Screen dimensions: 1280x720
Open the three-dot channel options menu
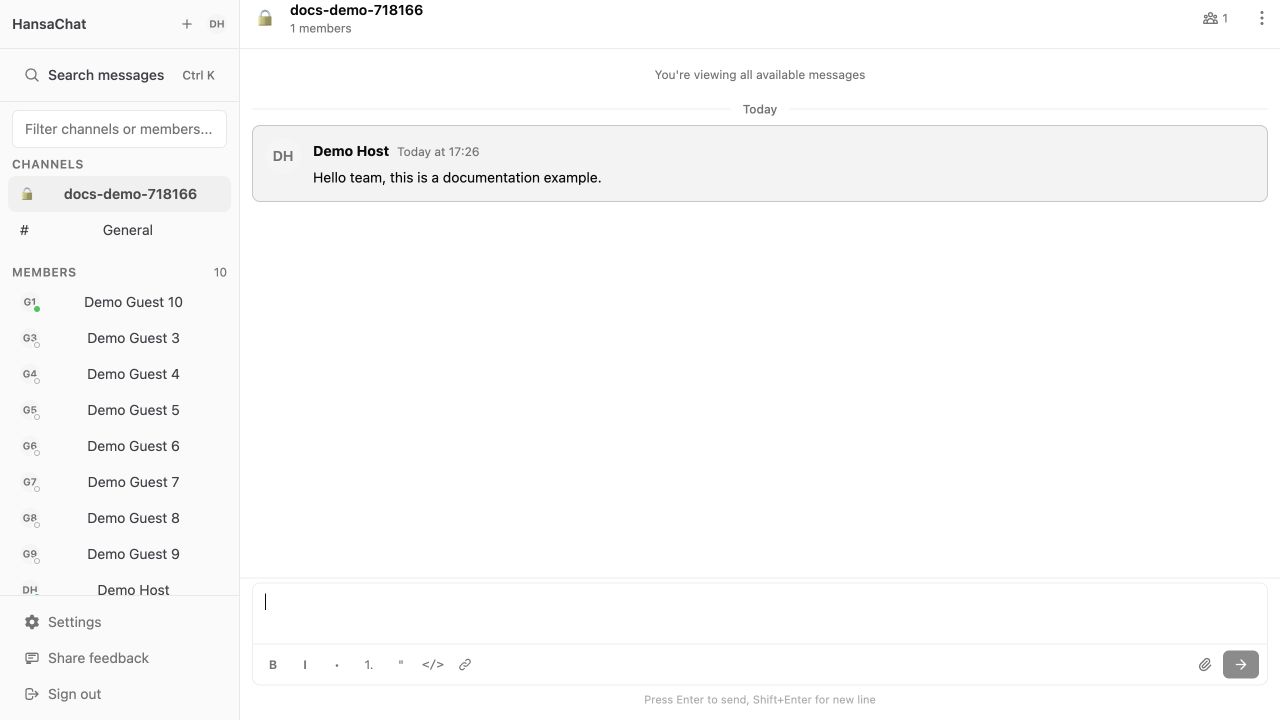[1261, 18]
